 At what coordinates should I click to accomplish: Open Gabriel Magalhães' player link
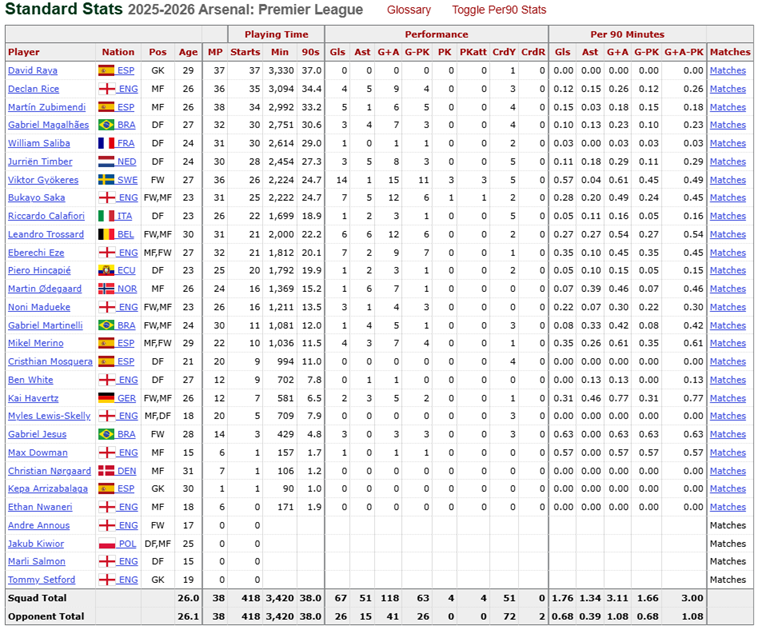[48, 125]
